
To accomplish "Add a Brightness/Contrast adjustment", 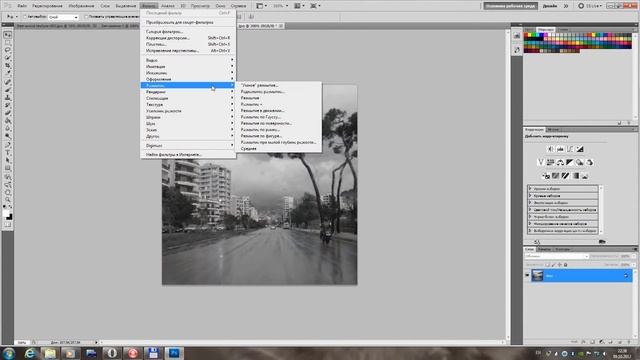I will click(550, 149).
